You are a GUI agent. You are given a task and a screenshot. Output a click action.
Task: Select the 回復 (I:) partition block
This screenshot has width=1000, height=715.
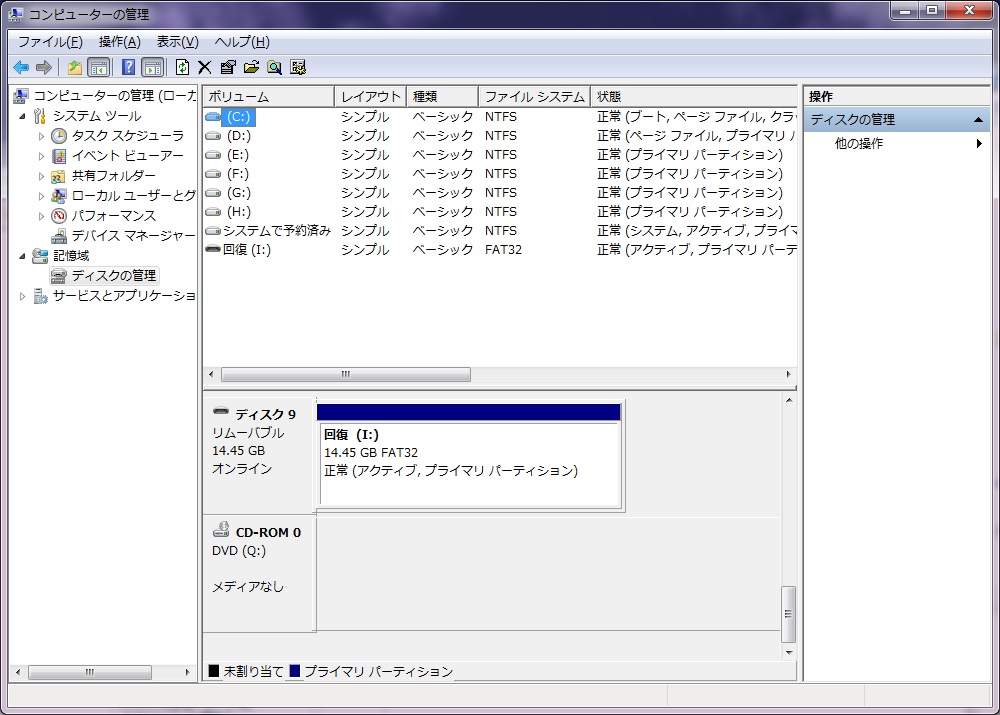click(469, 457)
